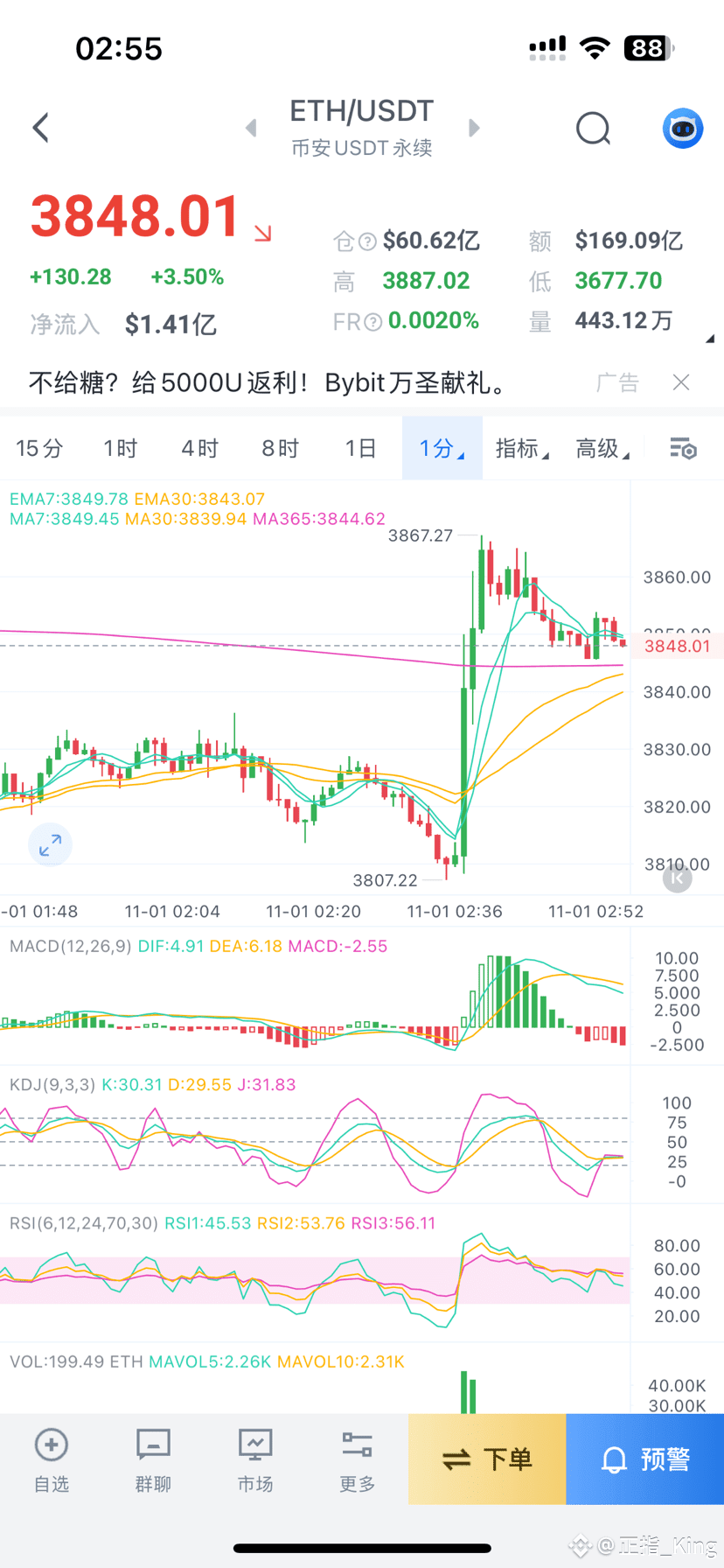Open the blue robot assistant avatar
Image resolution: width=724 pixels, height=1568 pixels.
[x=683, y=129]
